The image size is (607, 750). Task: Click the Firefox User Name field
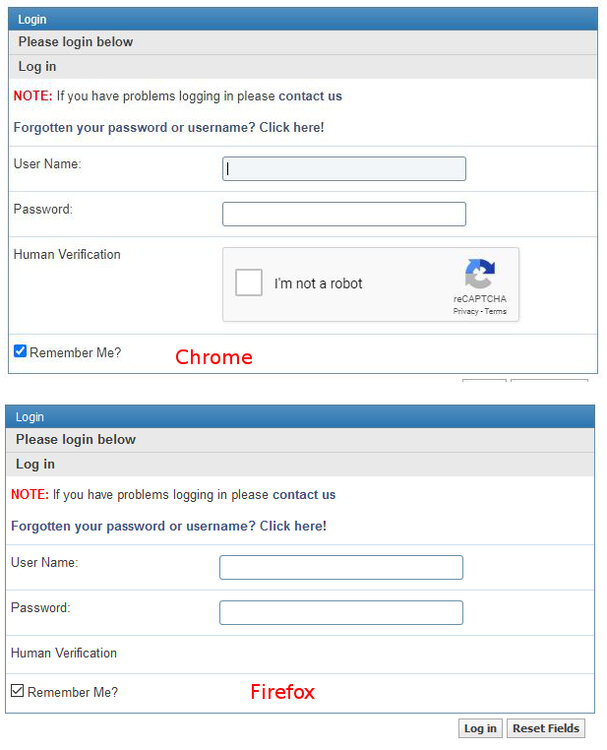[341, 567]
